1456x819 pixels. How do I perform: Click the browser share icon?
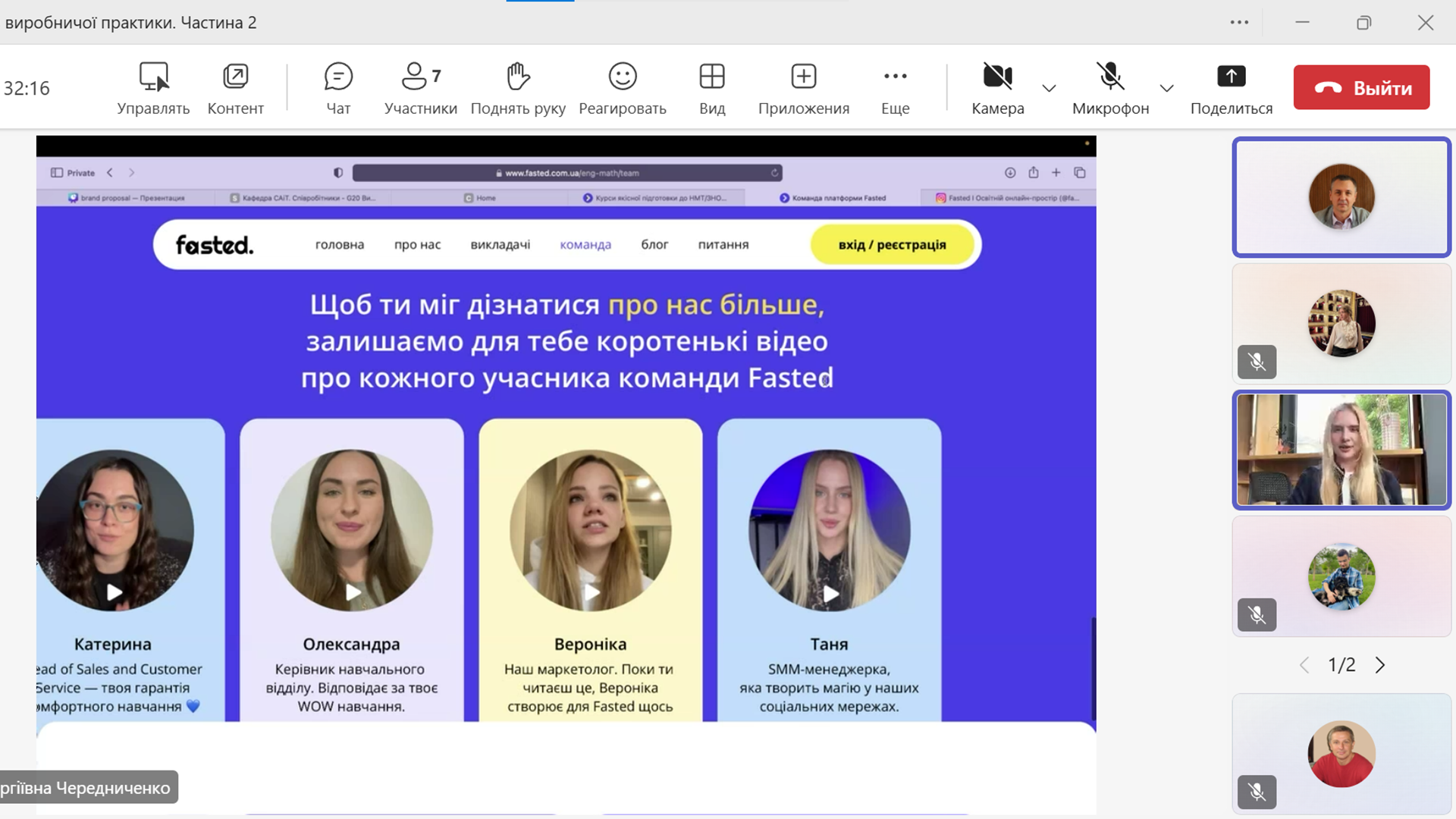coord(1033,173)
